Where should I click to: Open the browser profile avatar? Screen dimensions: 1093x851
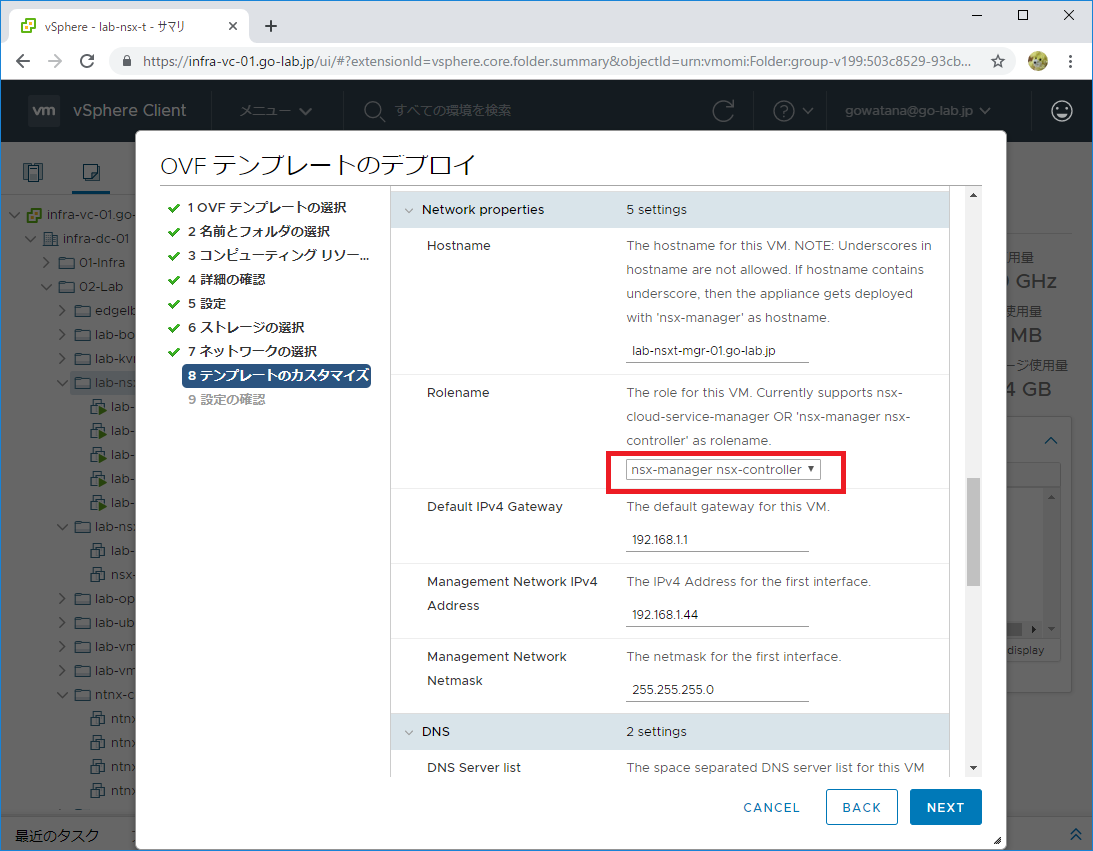pyautogui.click(x=1038, y=61)
